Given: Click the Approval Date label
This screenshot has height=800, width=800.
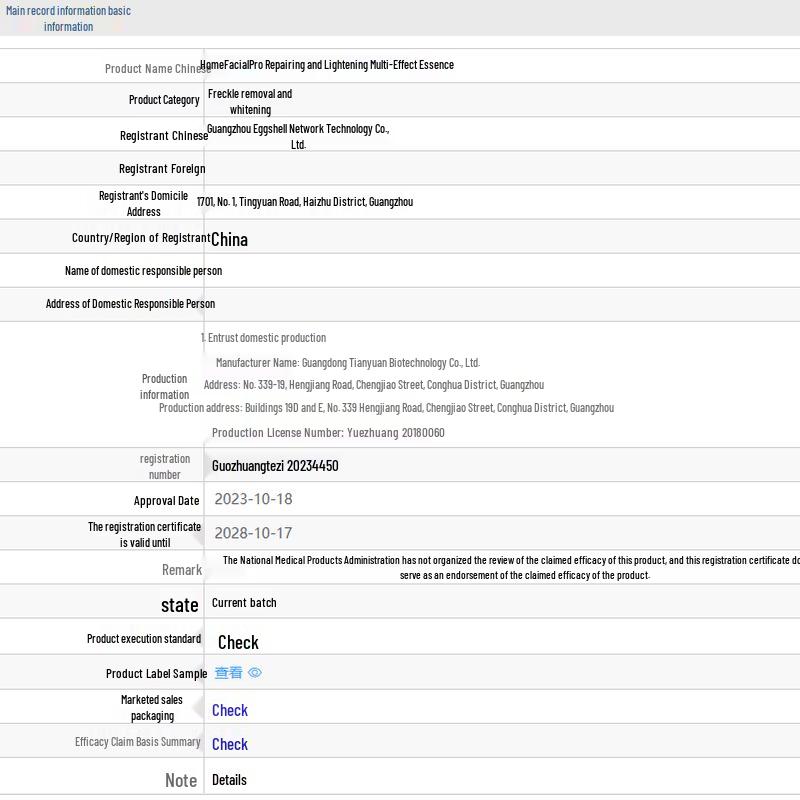Looking at the screenshot, I should coord(166,501).
